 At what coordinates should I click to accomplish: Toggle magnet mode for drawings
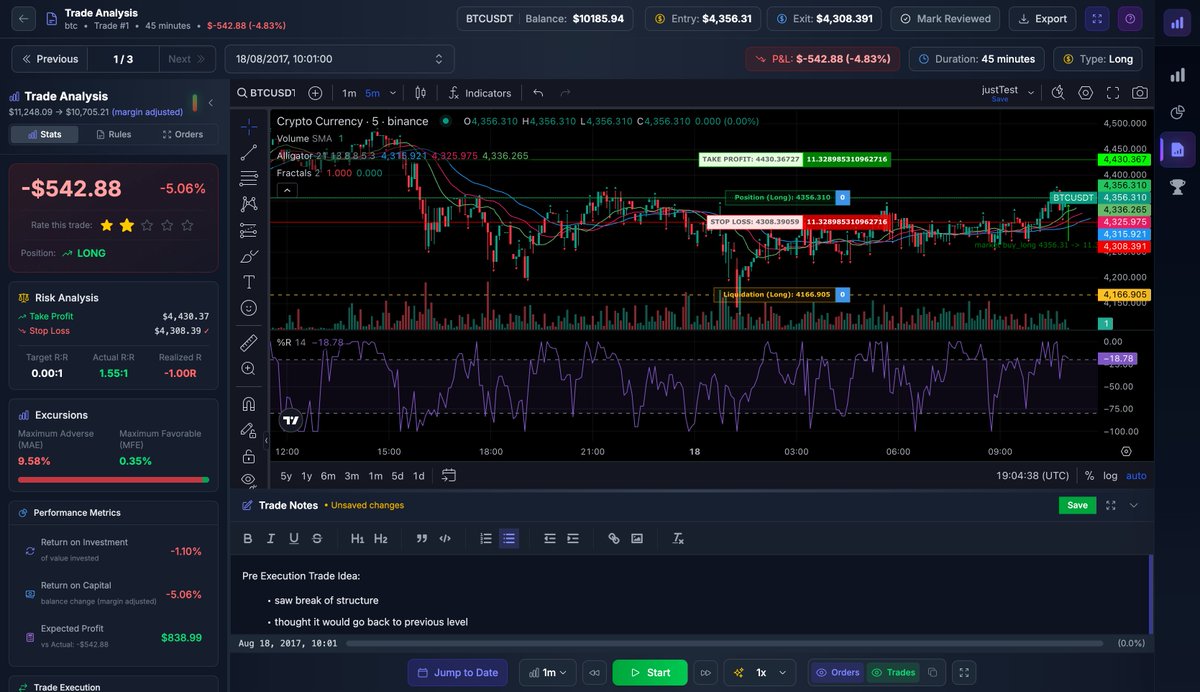(x=249, y=404)
